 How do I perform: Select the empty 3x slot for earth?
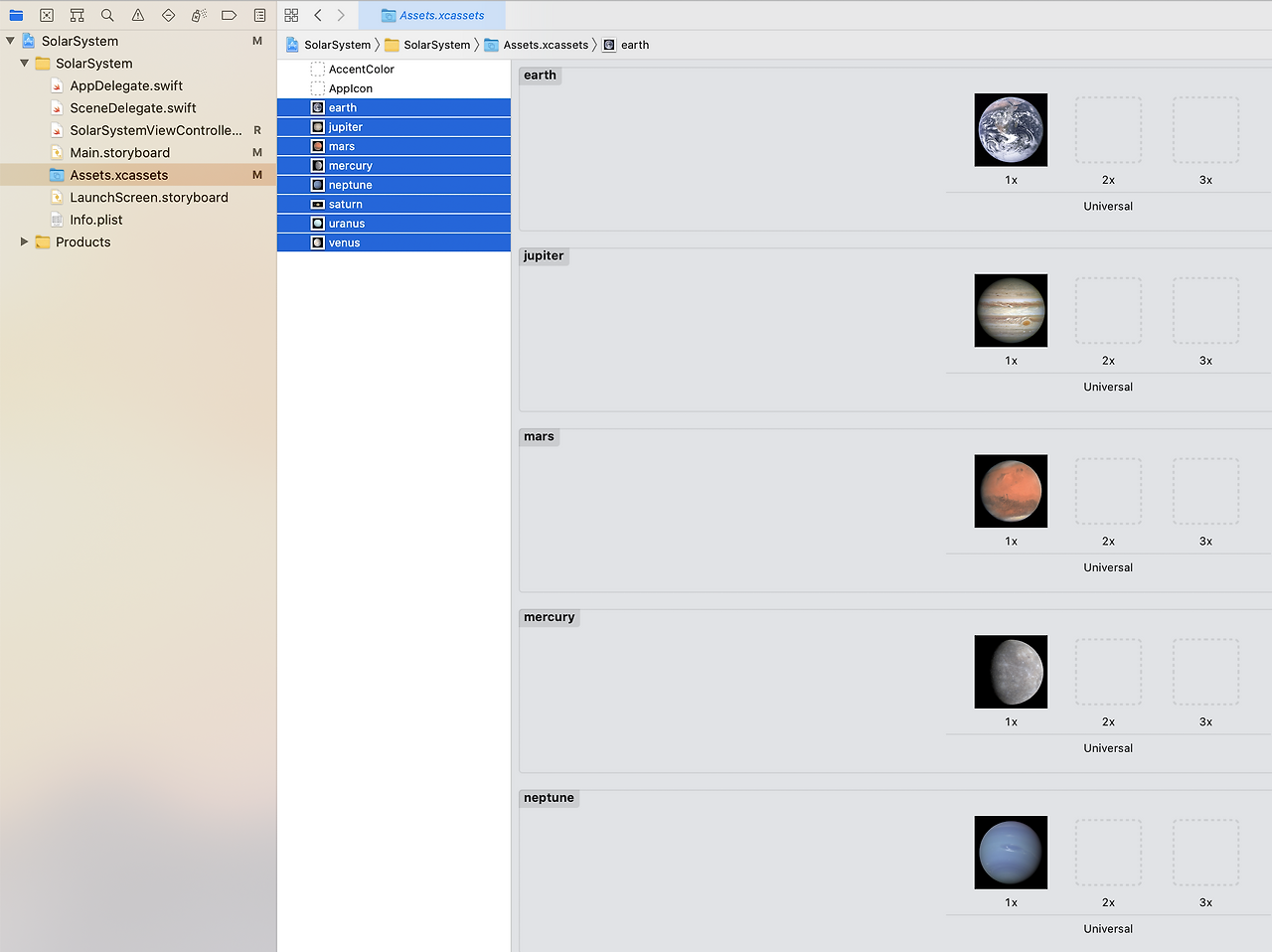coord(1205,130)
